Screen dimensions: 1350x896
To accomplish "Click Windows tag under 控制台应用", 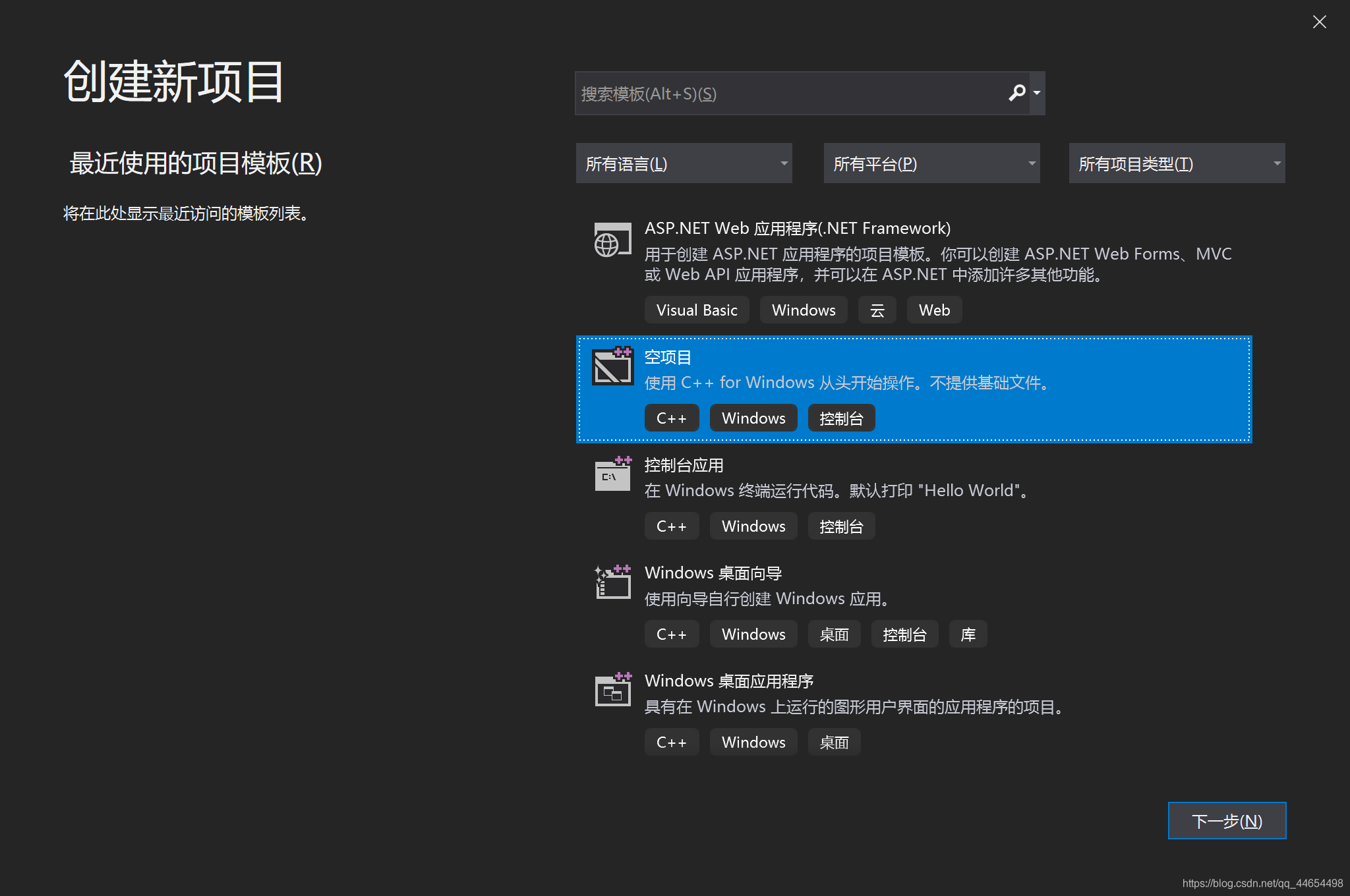I will 753,526.
